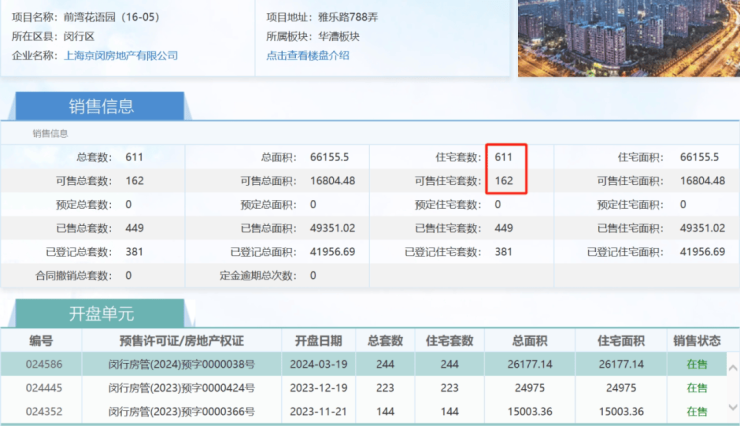
Task: Click 在售 status in the 024586 row
Action: tap(696, 364)
